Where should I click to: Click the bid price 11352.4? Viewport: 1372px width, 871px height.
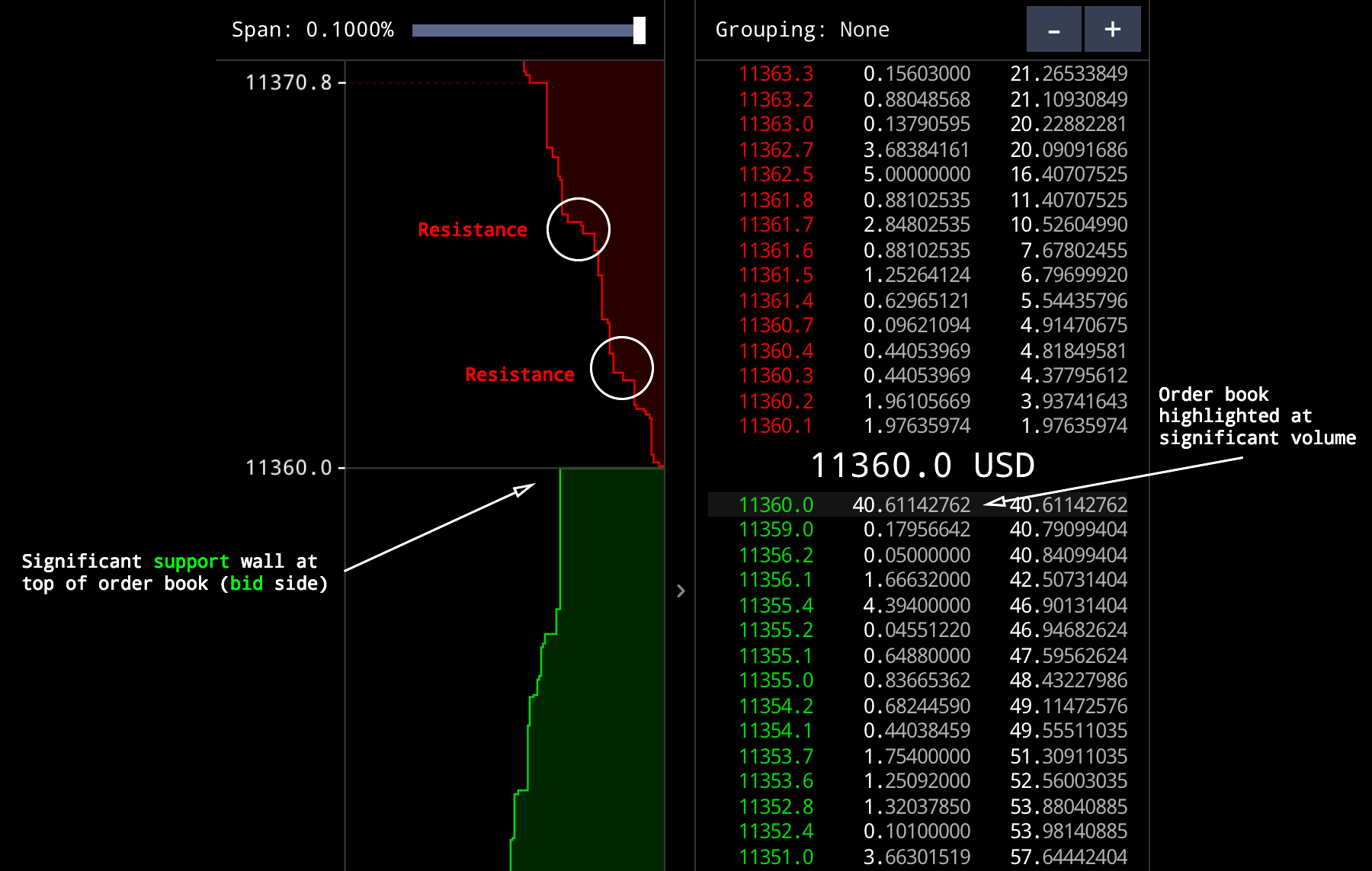[x=776, y=831]
